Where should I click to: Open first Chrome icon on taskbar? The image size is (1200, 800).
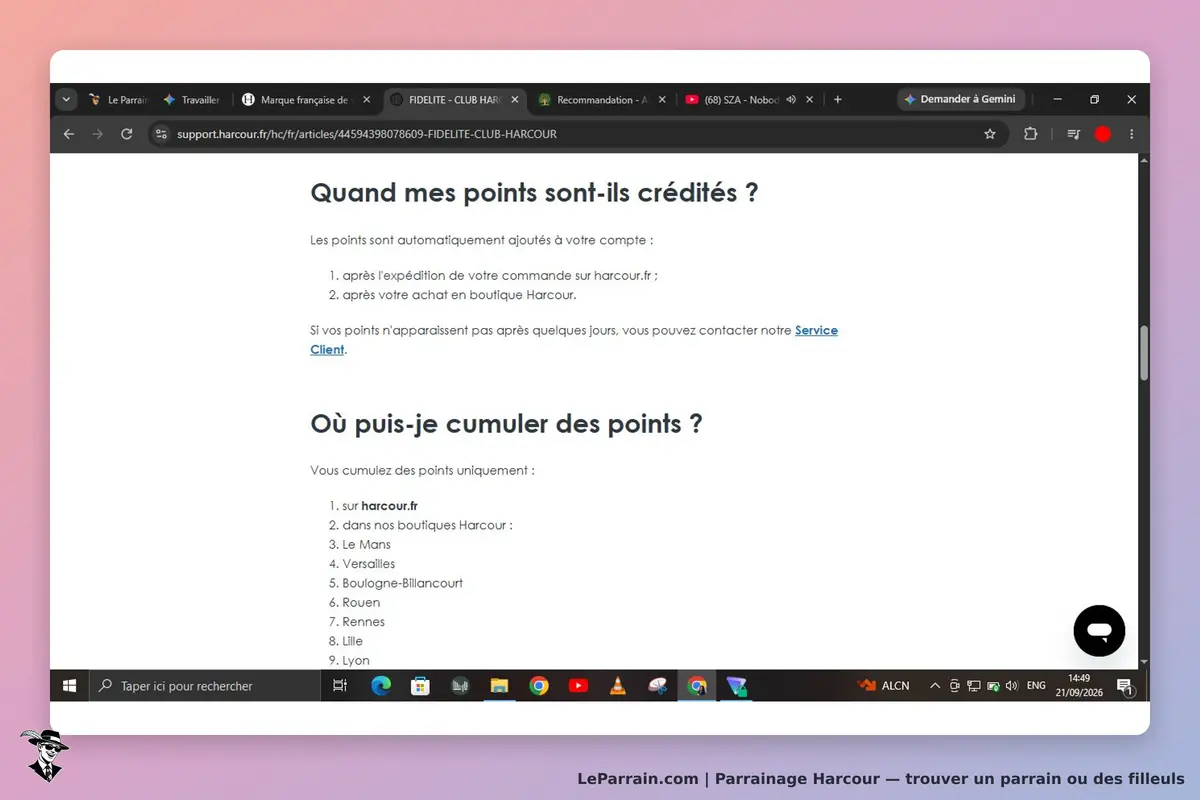click(539, 686)
